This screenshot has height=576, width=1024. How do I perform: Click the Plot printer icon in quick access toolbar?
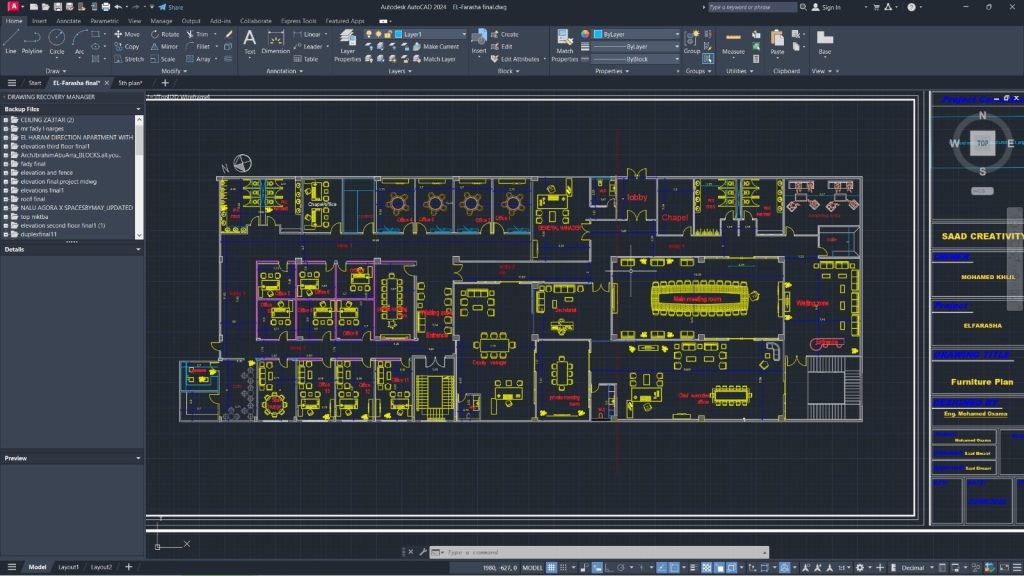(106, 7)
